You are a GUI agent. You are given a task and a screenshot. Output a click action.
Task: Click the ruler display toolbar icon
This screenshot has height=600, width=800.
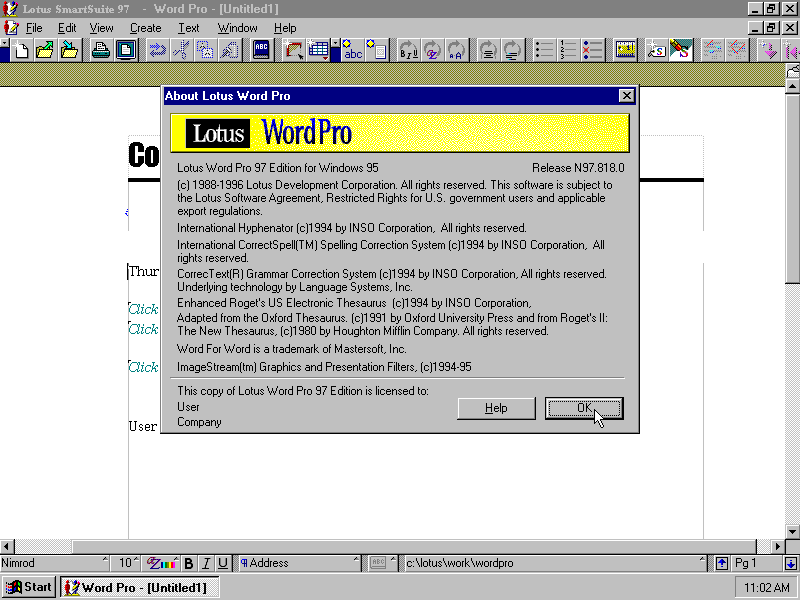click(x=625, y=50)
